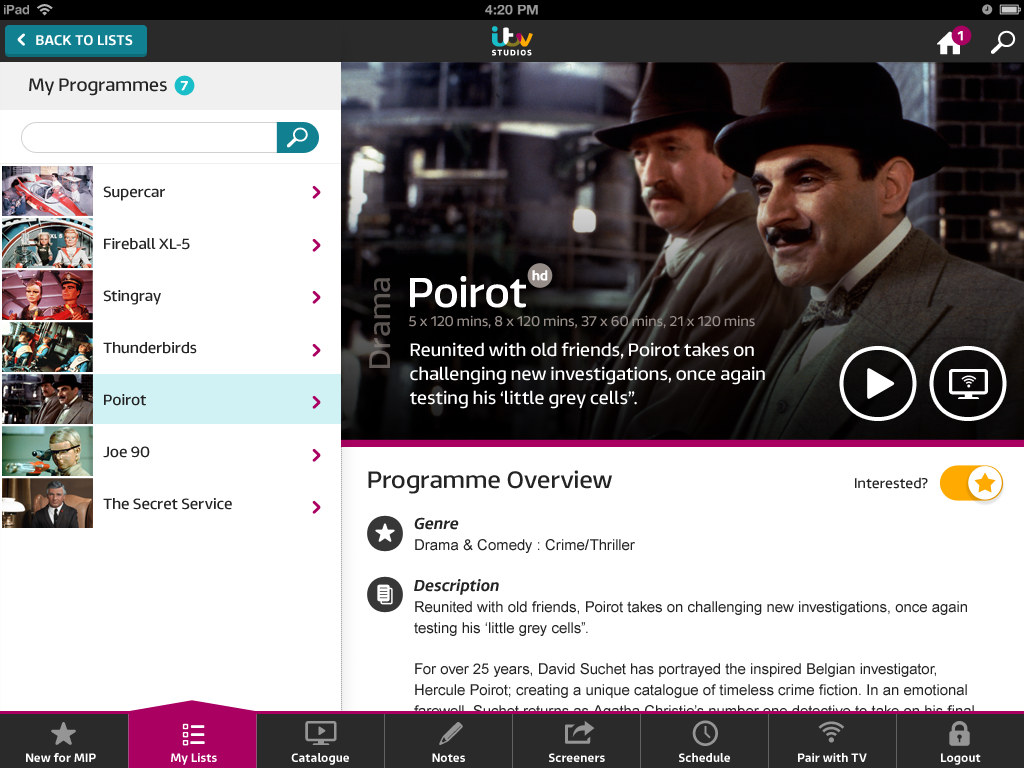Select the Supercar thumbnail
Screen dimensions: 1024x768
coord(48,191)
